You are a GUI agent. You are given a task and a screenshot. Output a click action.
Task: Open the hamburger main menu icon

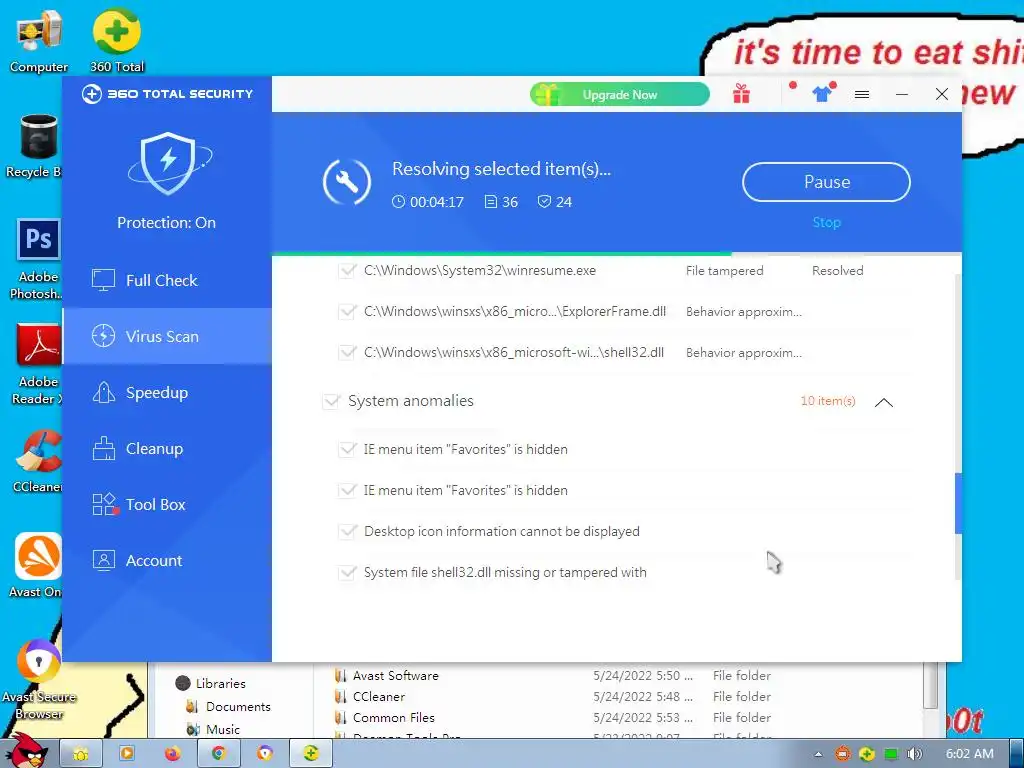click(x=862, y=95)
